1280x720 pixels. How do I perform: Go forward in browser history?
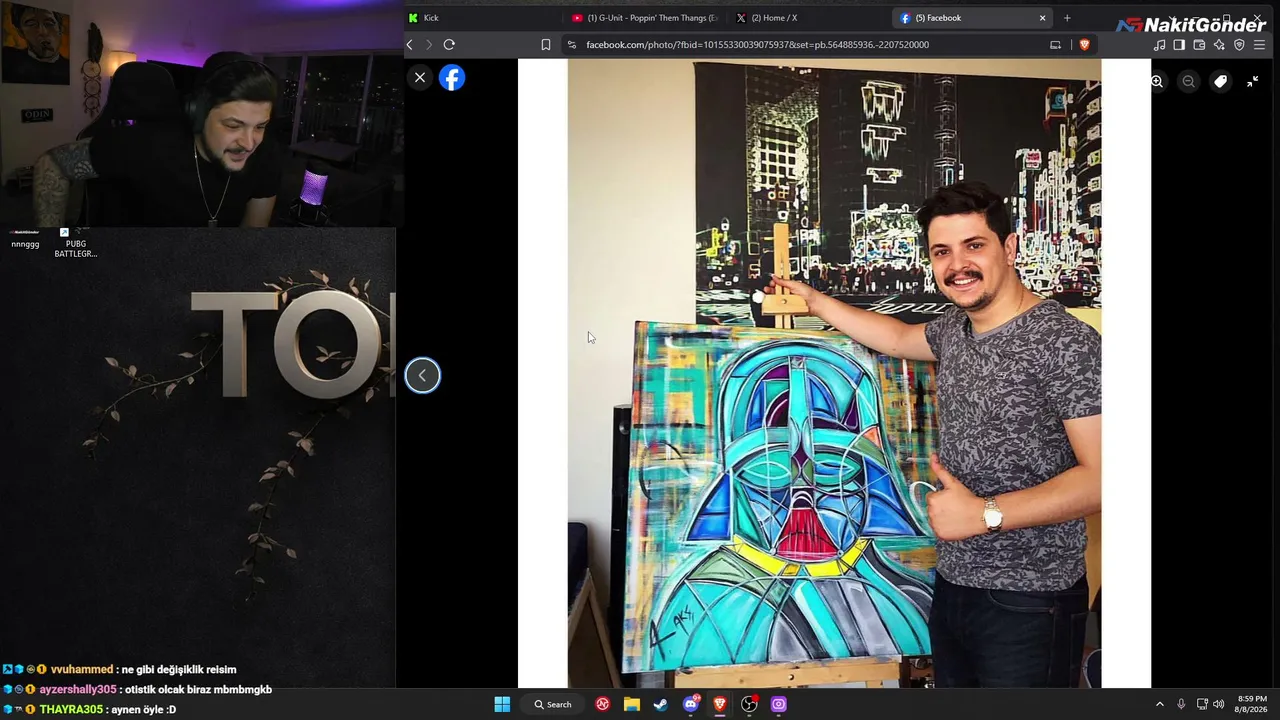coord(429,44)
